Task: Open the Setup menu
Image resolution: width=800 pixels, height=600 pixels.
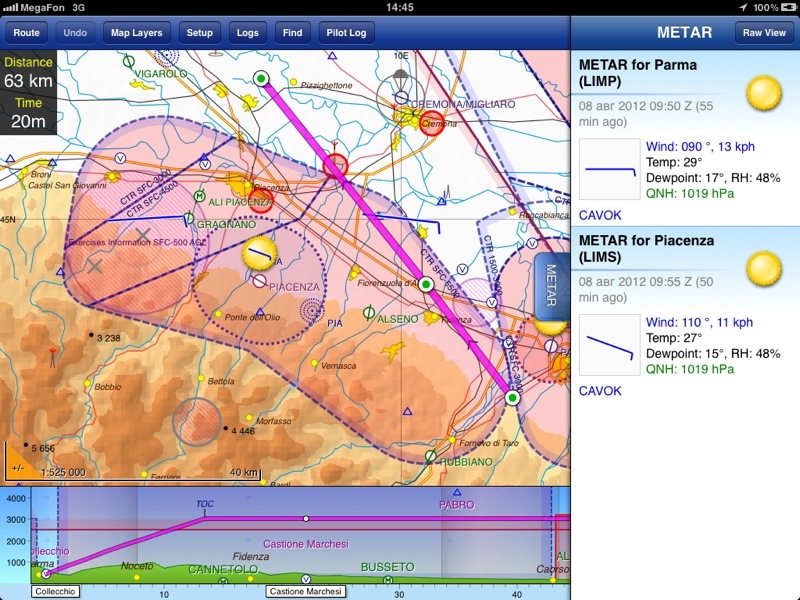Action: [200, 33]
